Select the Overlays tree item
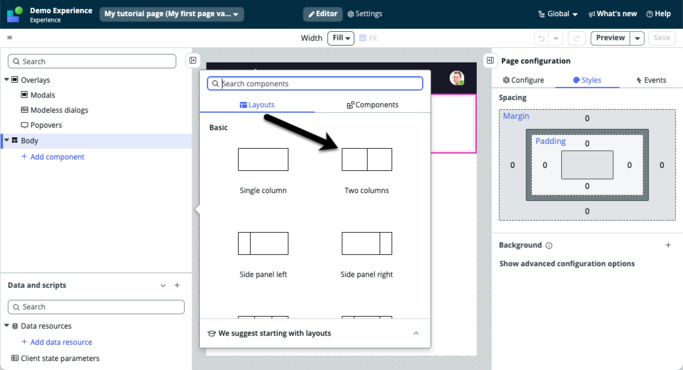 point(35,80)
